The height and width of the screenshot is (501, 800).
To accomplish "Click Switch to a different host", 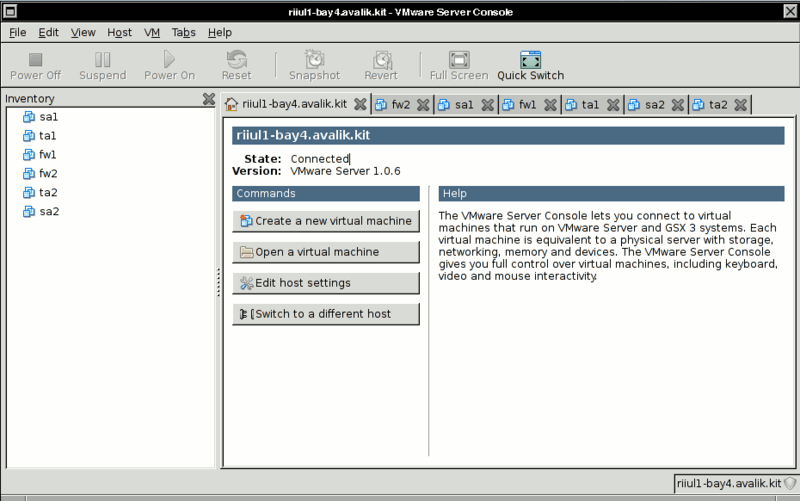I will click(326, 314).
